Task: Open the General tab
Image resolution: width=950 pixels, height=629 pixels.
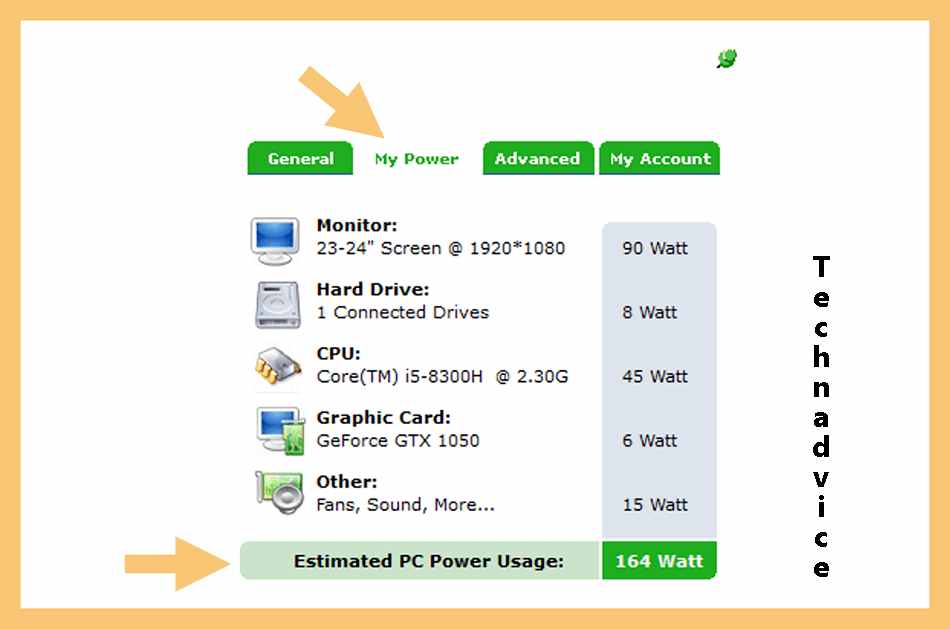Action: (301, 158)
